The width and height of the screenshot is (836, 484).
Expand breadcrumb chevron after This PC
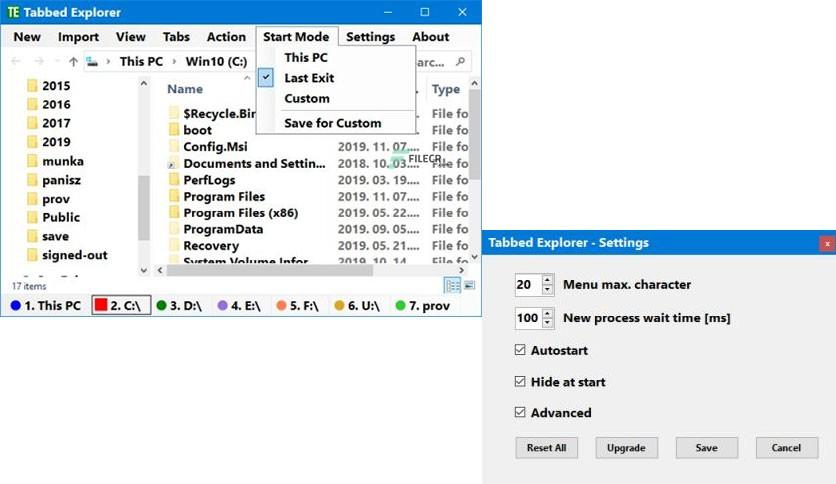coord(174,62)
